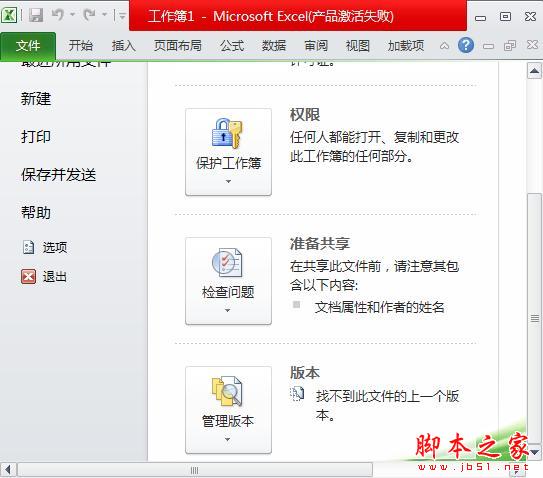
Task: Choose 退出 to exit Excel
Action: pyautogui.click(x=55, y=277)
